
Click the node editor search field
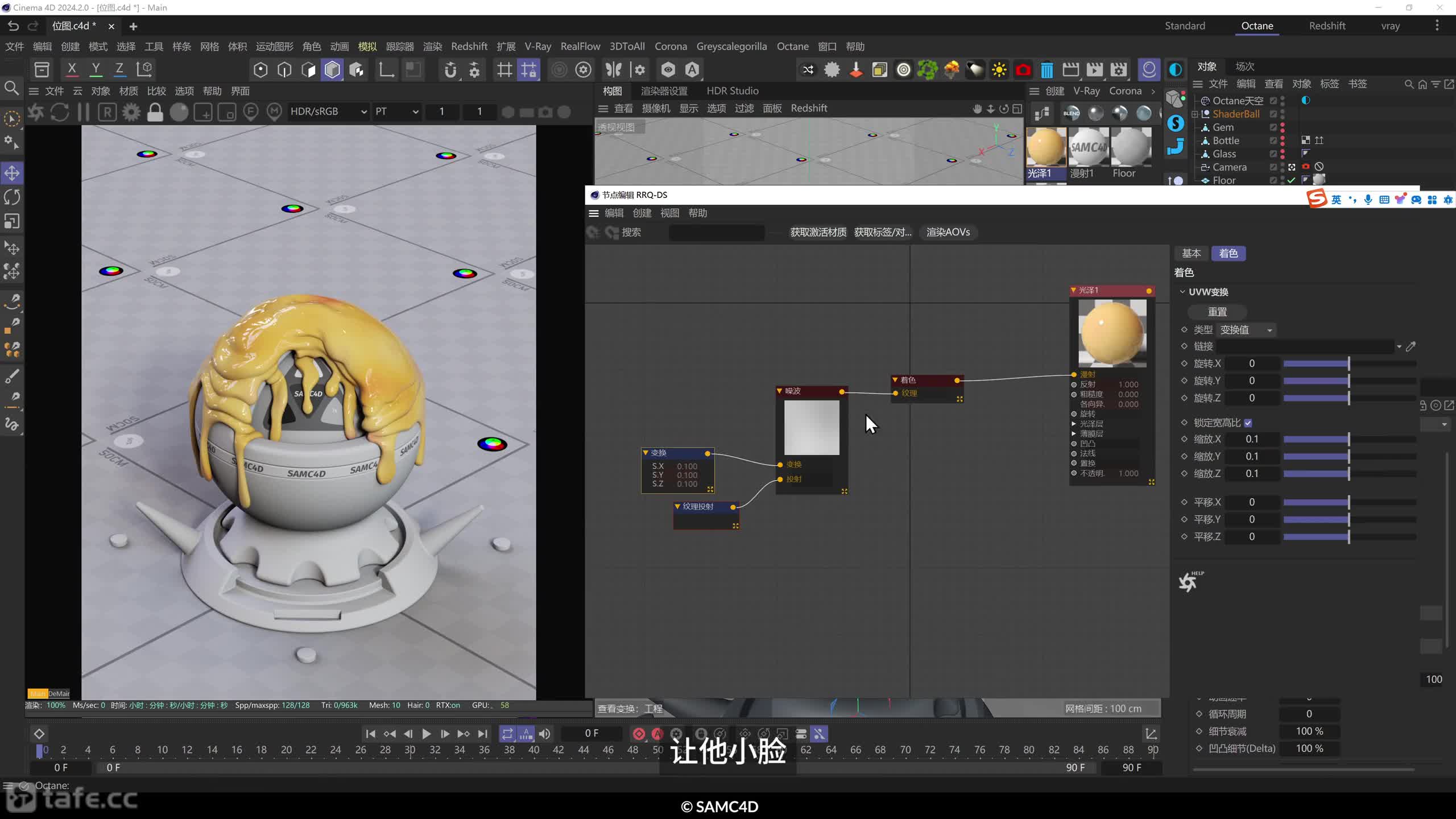point(717,232)
